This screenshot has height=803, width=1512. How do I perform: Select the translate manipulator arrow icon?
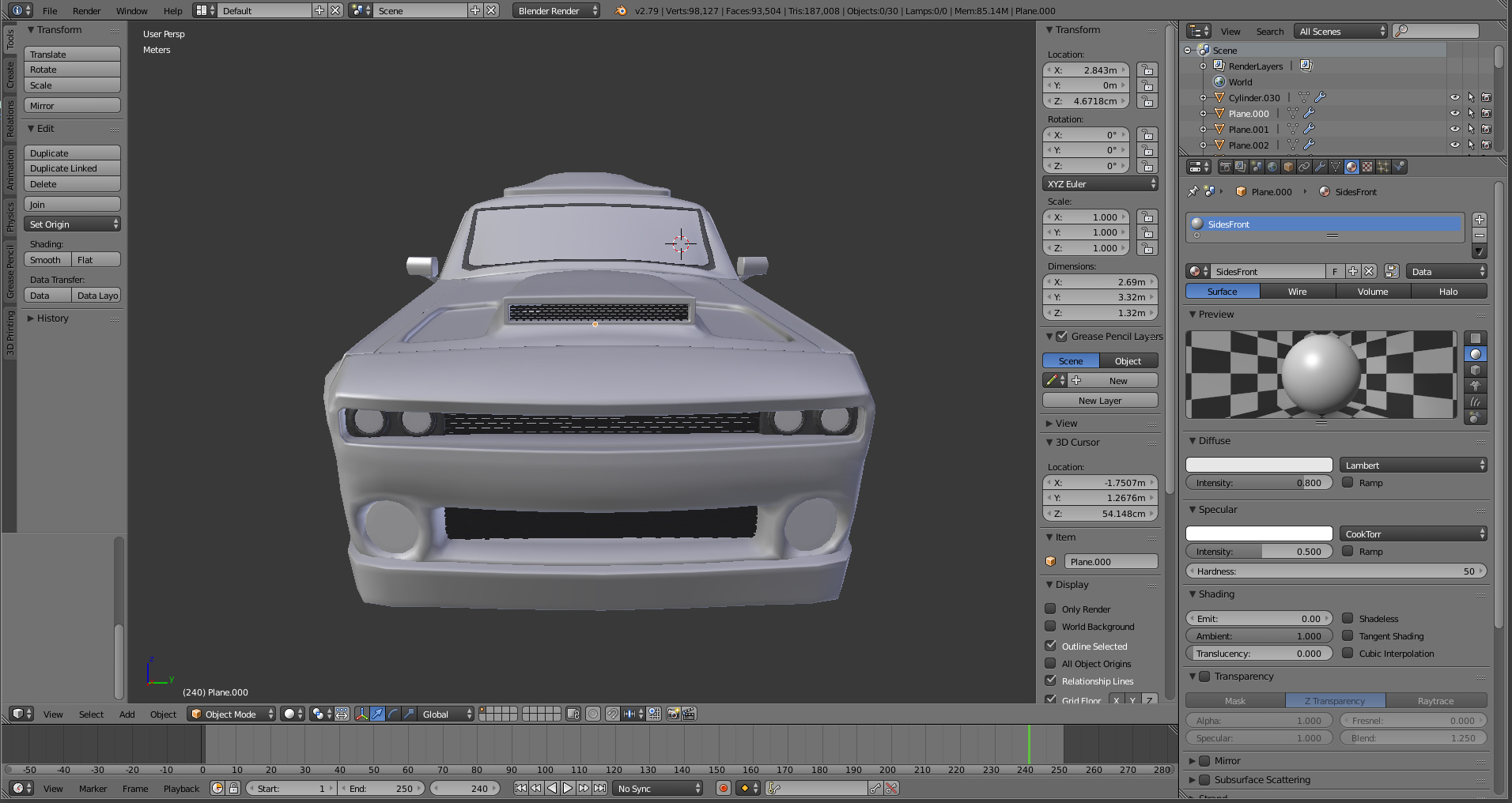(377, 714)
